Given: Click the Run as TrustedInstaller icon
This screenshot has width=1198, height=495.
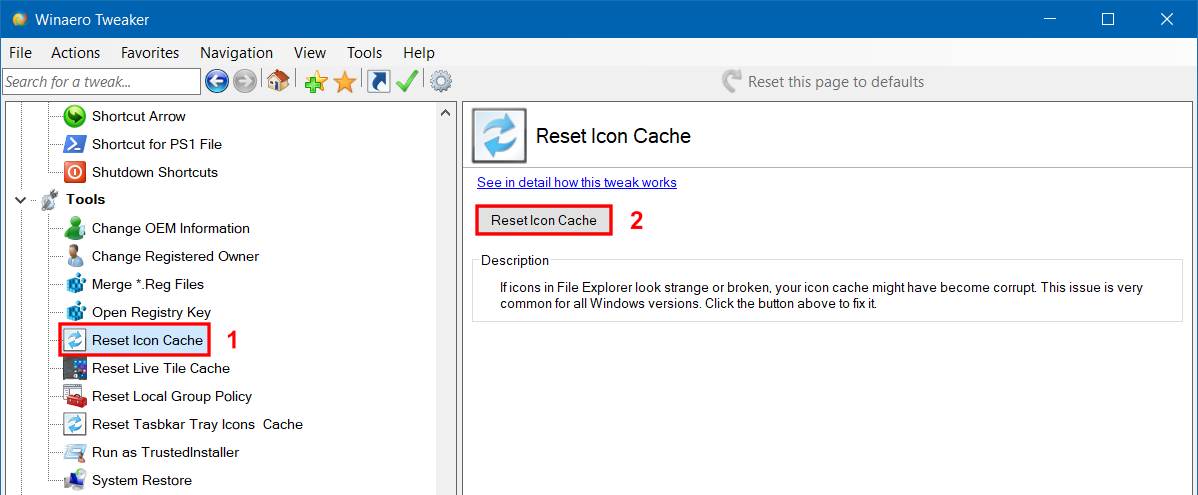Looking at the screenshot, I should pyautogui.click(x=75, y=452).
